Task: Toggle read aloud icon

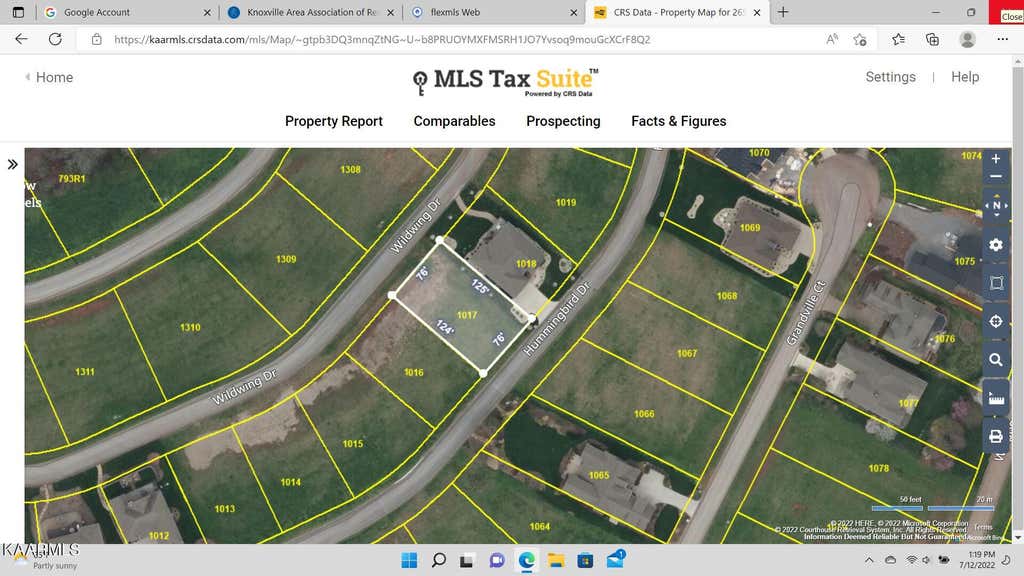Action: coord(832,39)
